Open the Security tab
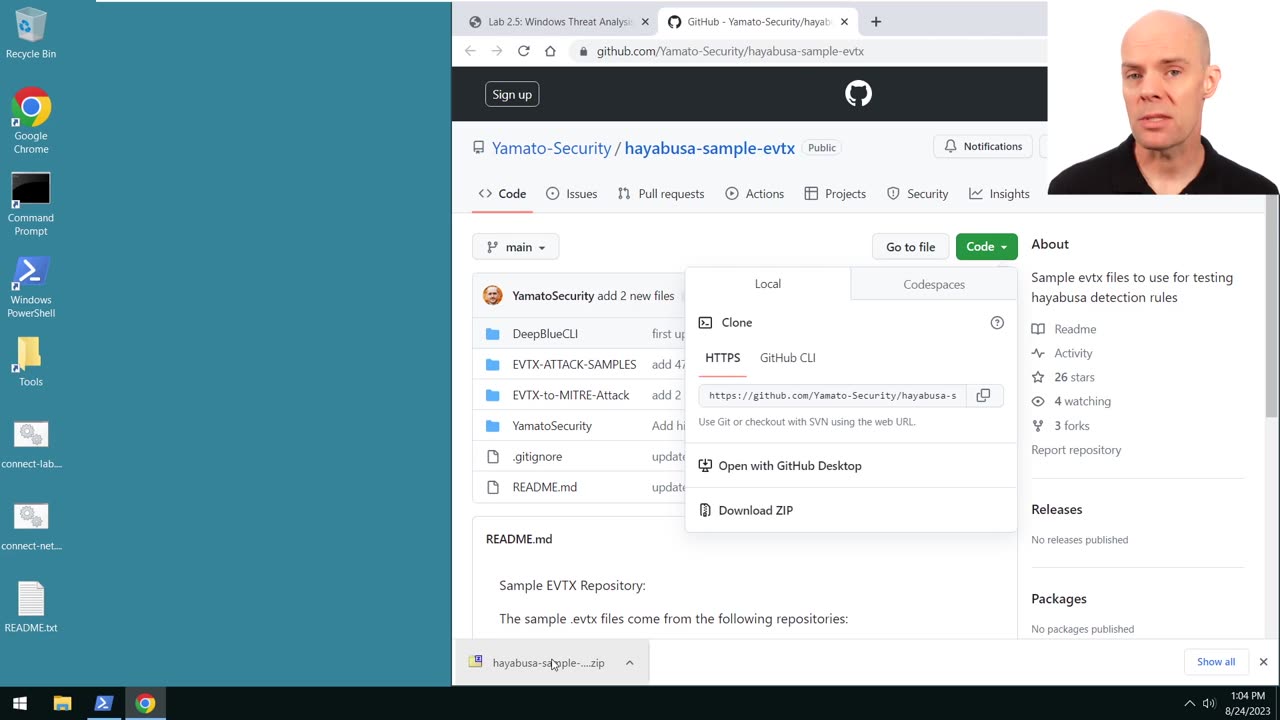Image resolution: width=1280 pixels, height=720 pixels. click(x=918, y=194)
